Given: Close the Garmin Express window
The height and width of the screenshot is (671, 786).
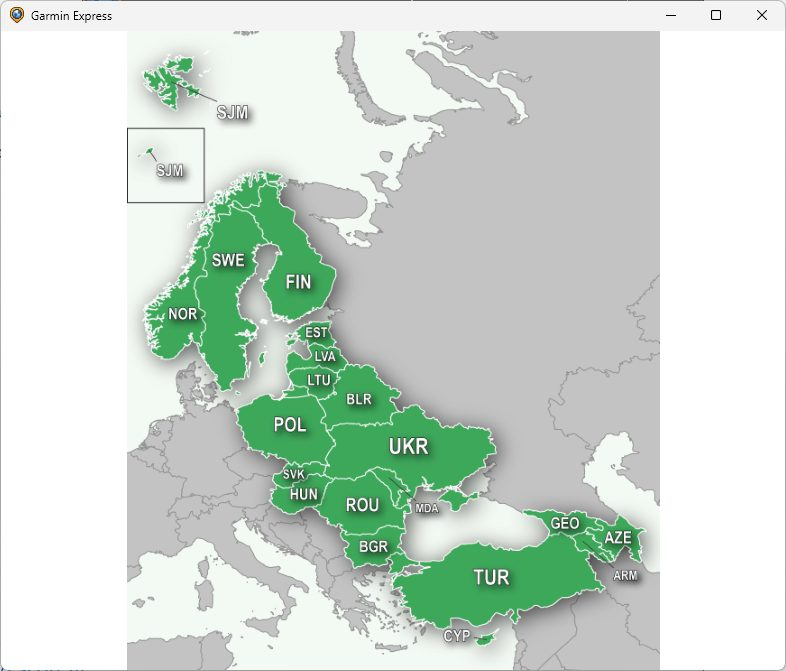Looking at the screenshot, I should coord(762,16).
